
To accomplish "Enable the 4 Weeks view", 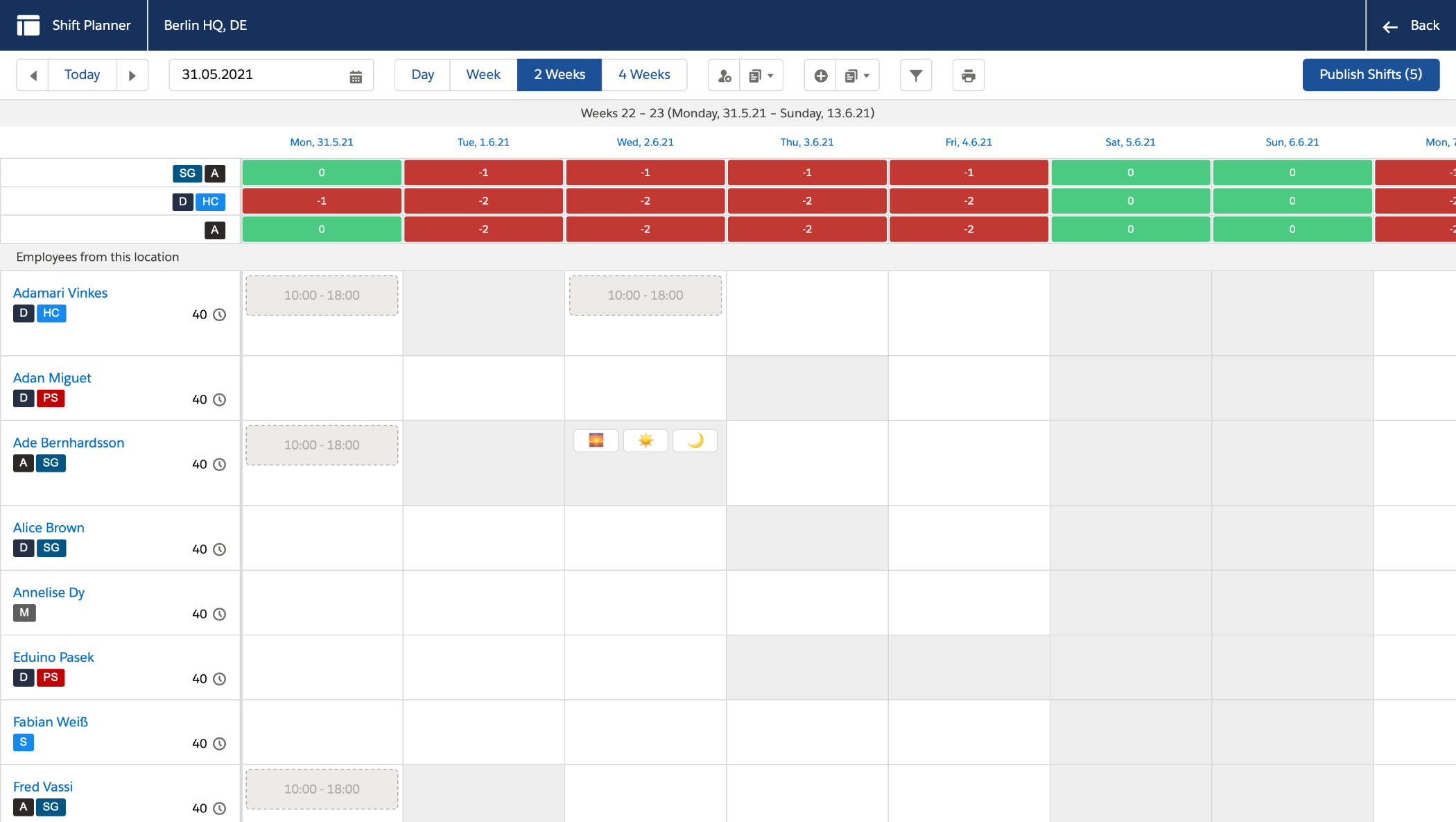I will (x=644, y=75).
